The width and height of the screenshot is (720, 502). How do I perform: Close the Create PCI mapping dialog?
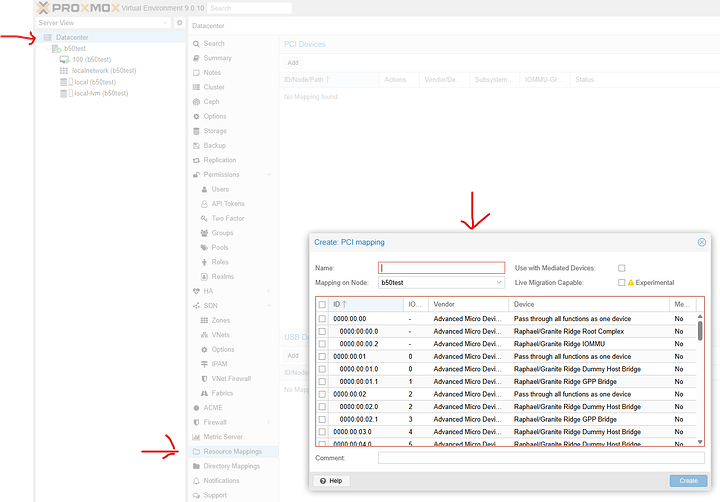coord(701,242)
